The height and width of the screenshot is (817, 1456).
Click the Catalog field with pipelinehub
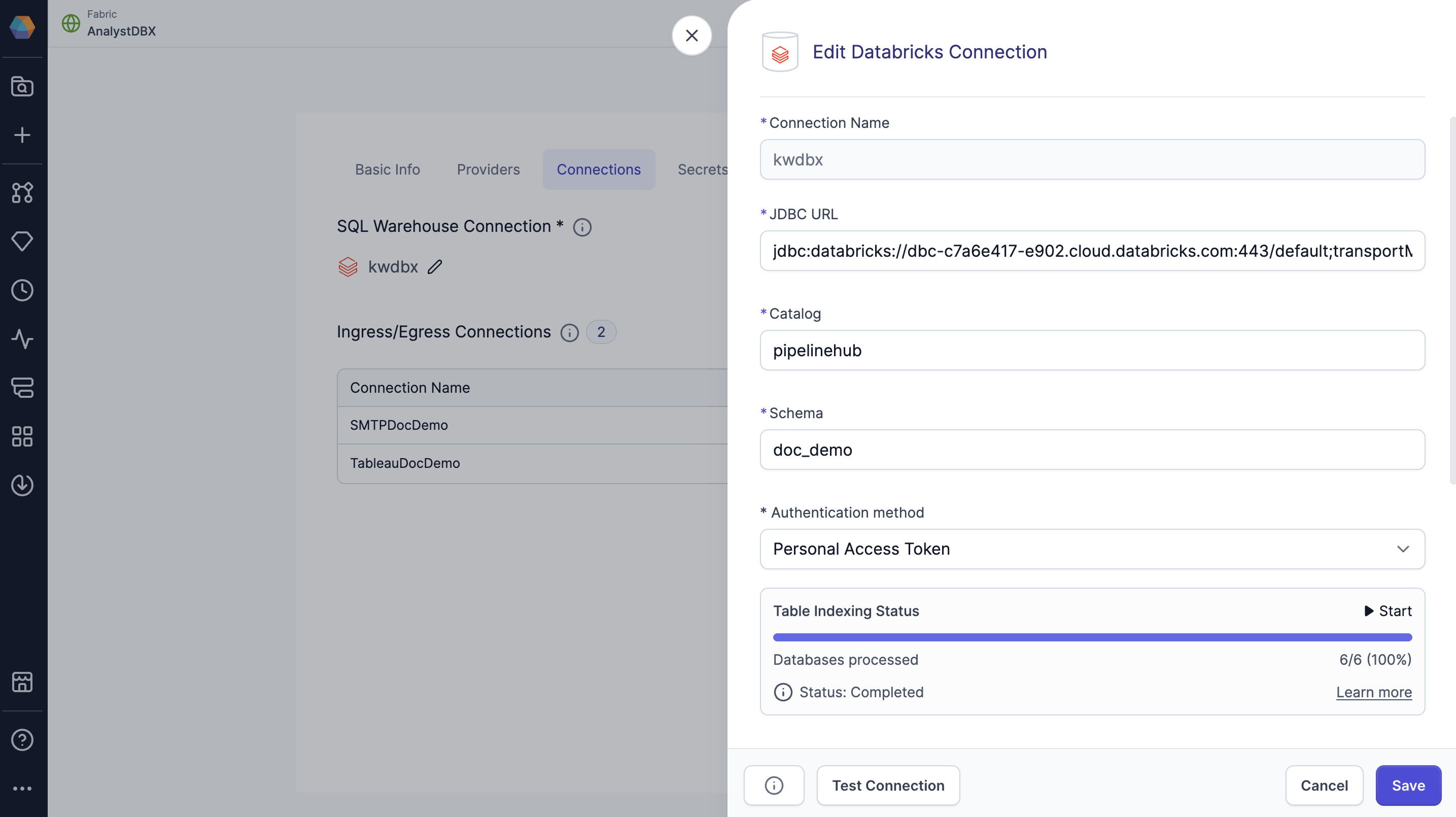[1092, 350]
